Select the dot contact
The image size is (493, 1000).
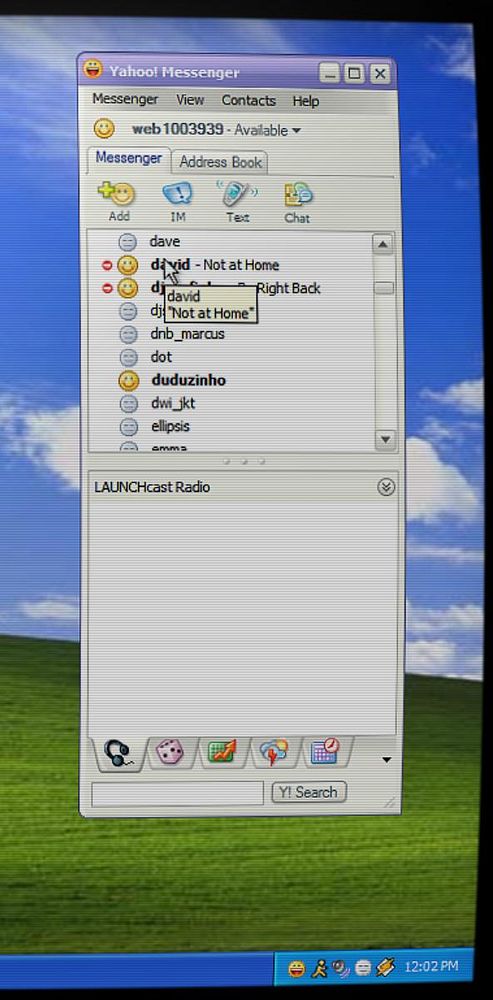(x=161, y=357)
